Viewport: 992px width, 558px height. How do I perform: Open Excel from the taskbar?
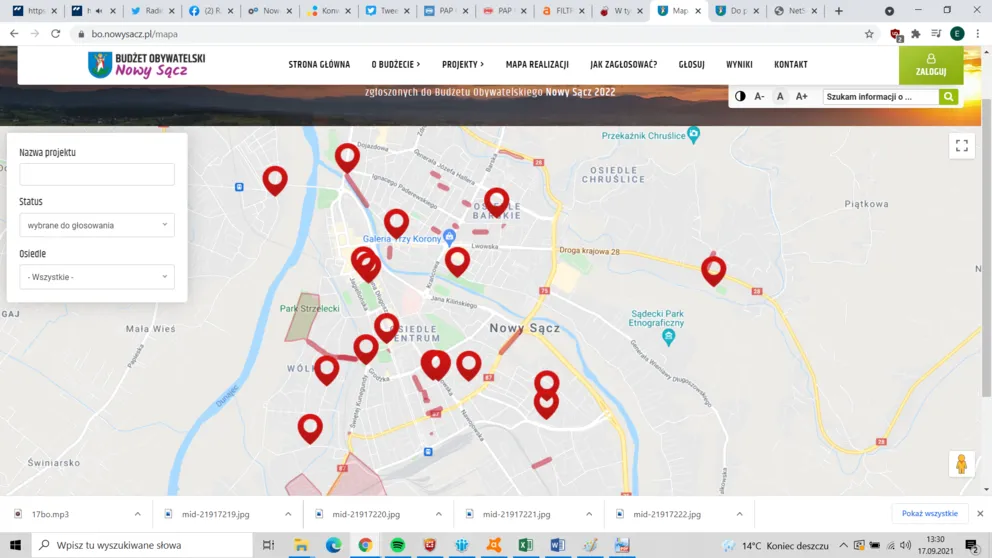(x=525, y=545)
